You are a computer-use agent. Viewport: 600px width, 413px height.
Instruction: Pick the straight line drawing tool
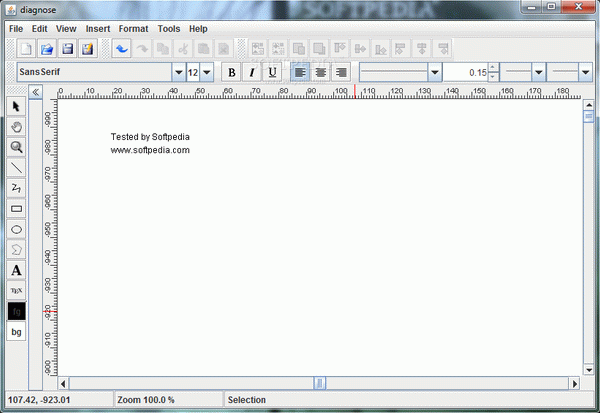pos(16,168)
